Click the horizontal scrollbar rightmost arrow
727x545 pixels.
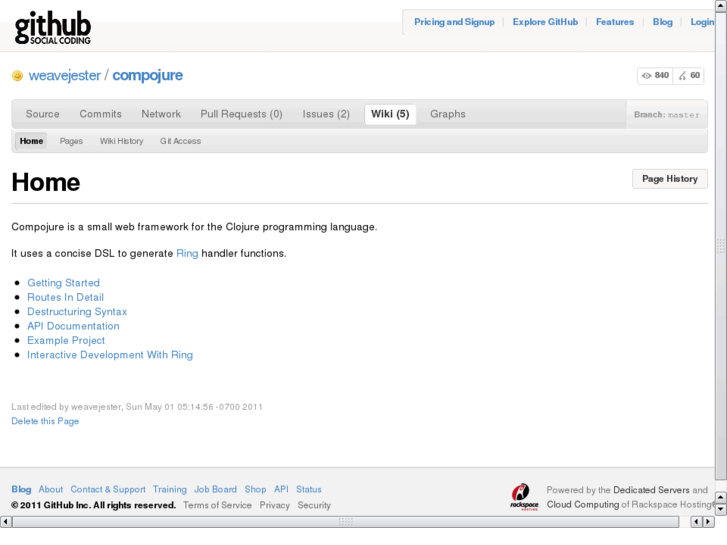click(708, 522)
